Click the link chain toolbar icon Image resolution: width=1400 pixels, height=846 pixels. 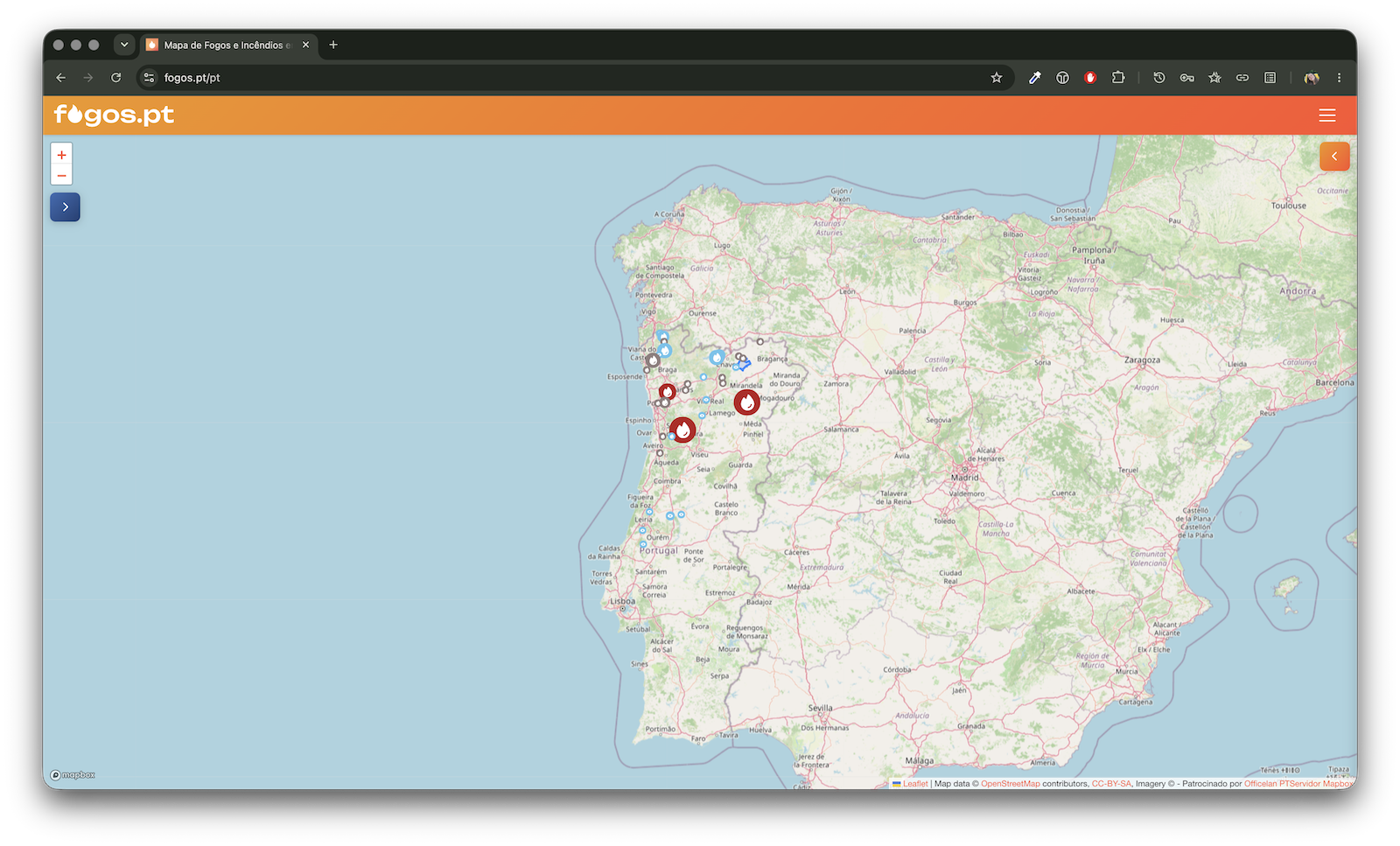point(1242,78)
